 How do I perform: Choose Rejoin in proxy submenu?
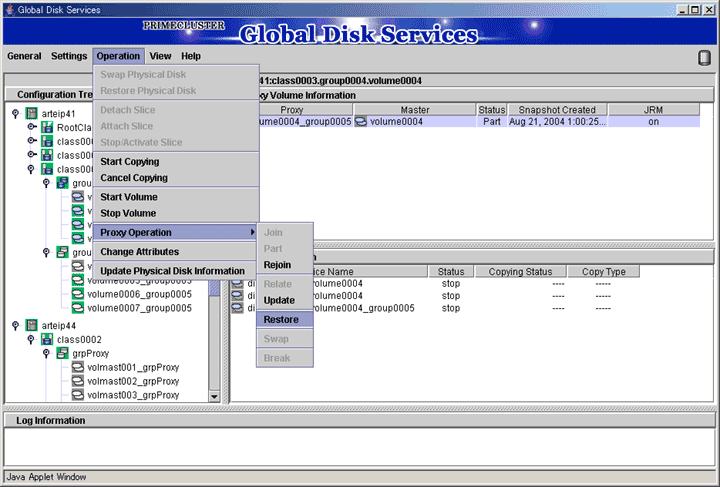285,265
